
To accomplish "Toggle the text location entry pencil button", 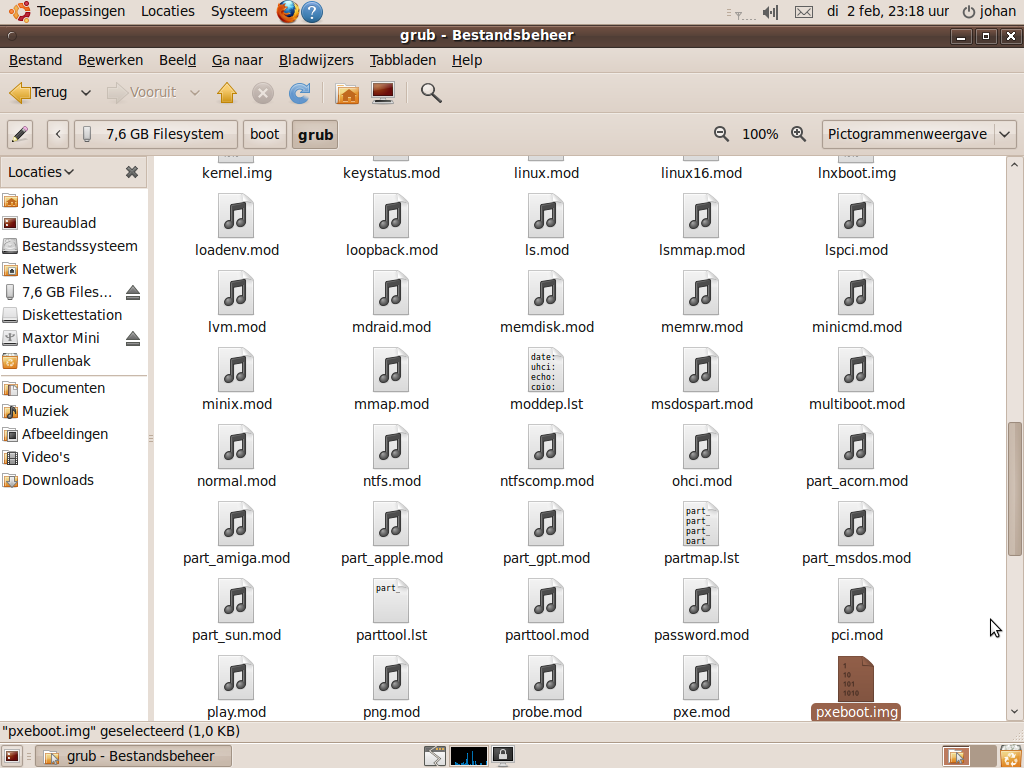I will pyautogui.click(x=20, y=134).
